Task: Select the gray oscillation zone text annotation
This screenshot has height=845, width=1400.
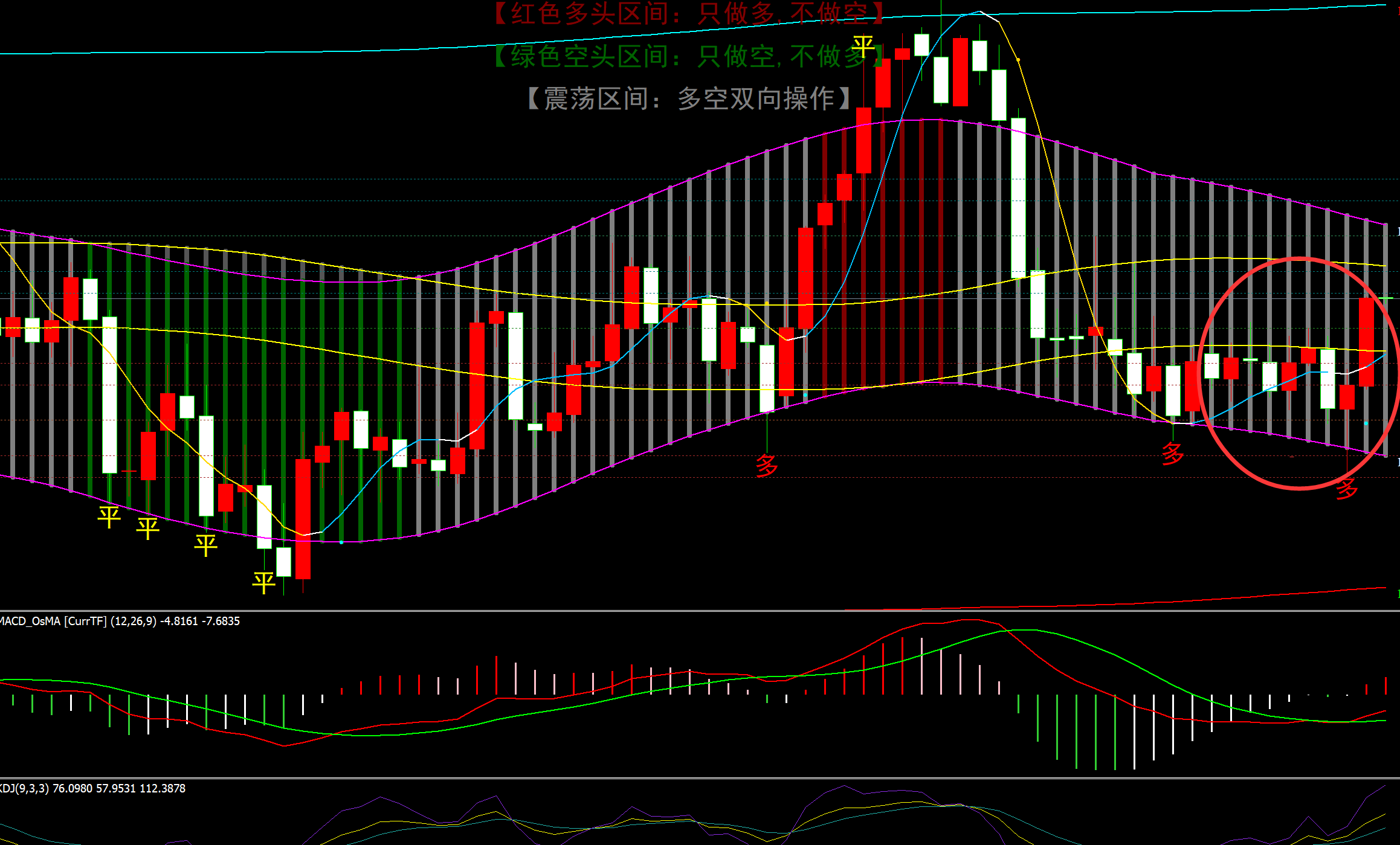Action: pos(689,98)
